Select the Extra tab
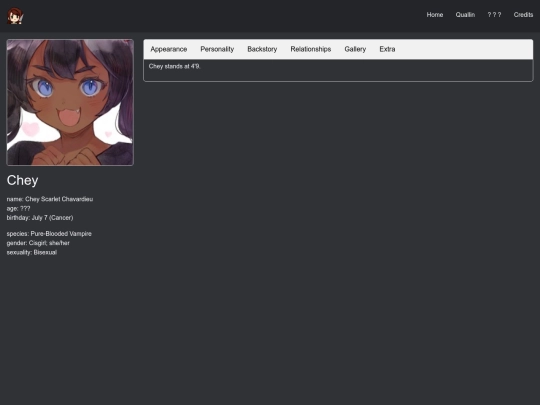540x405 pixels. coord(387,49)
